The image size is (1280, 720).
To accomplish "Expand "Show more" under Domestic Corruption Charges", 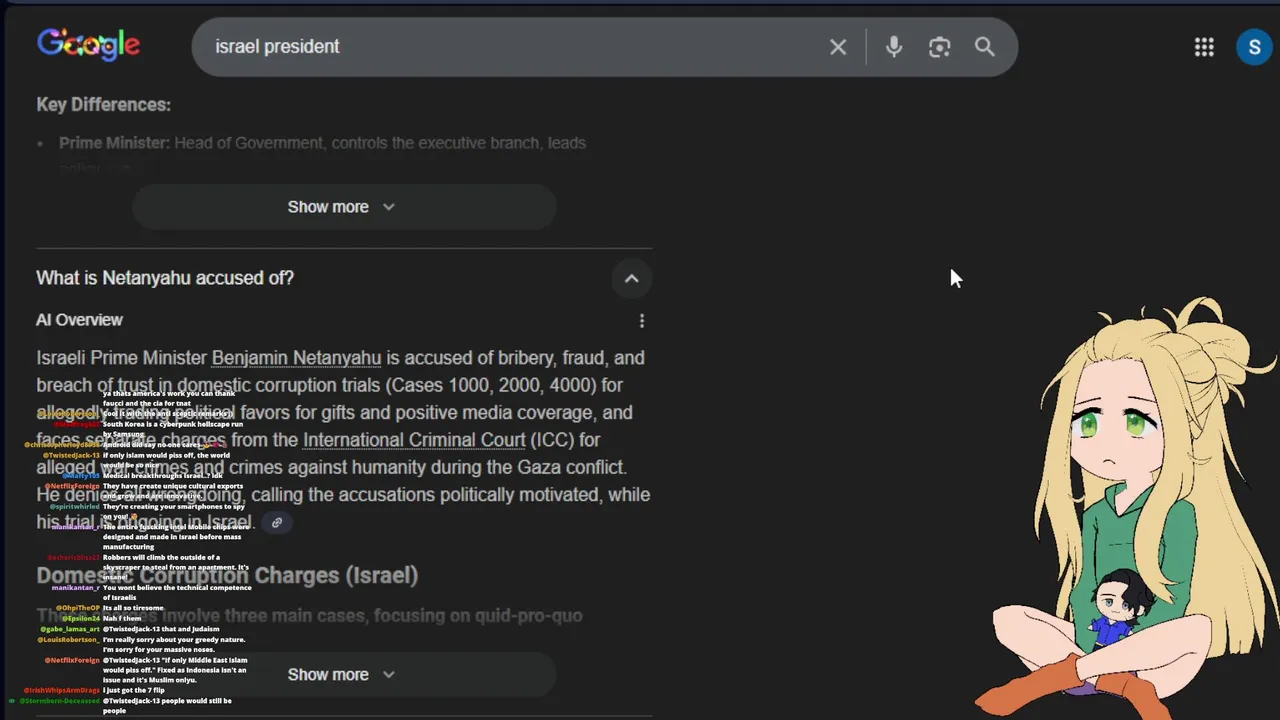I will (x=342, y=675).
